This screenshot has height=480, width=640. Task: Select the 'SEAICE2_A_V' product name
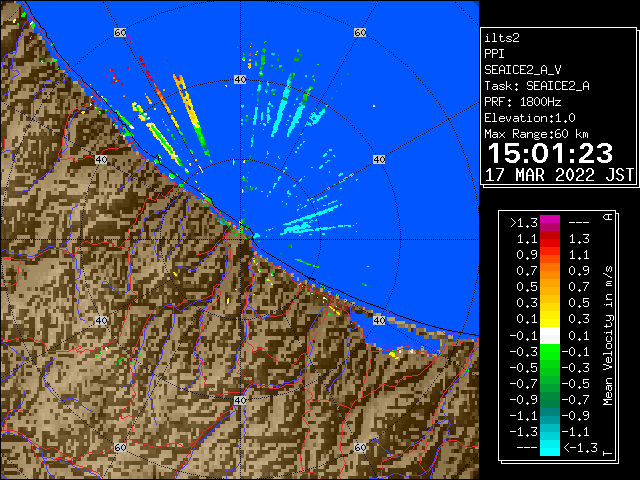pos(522,70)
